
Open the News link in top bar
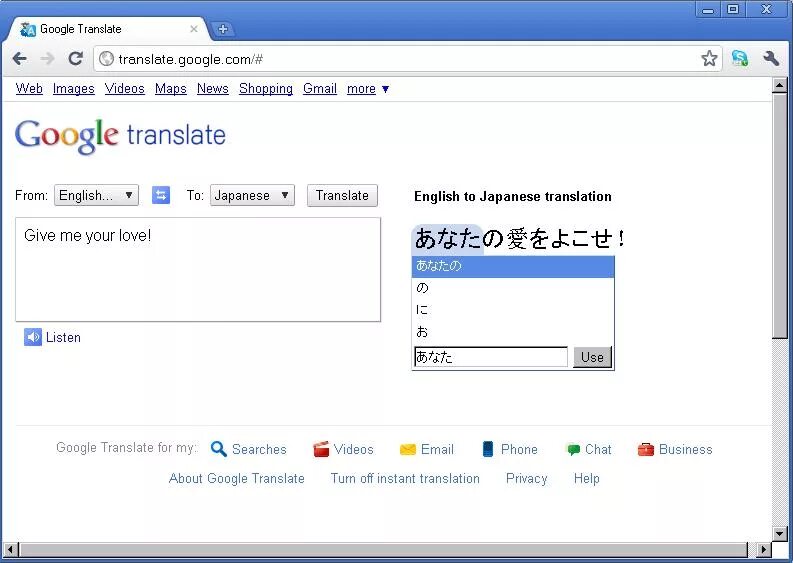coord(213,89)
